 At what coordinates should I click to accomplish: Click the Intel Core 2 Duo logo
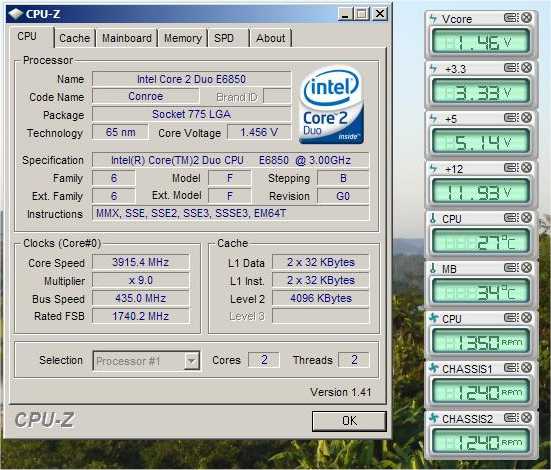[x=331, y=105]
